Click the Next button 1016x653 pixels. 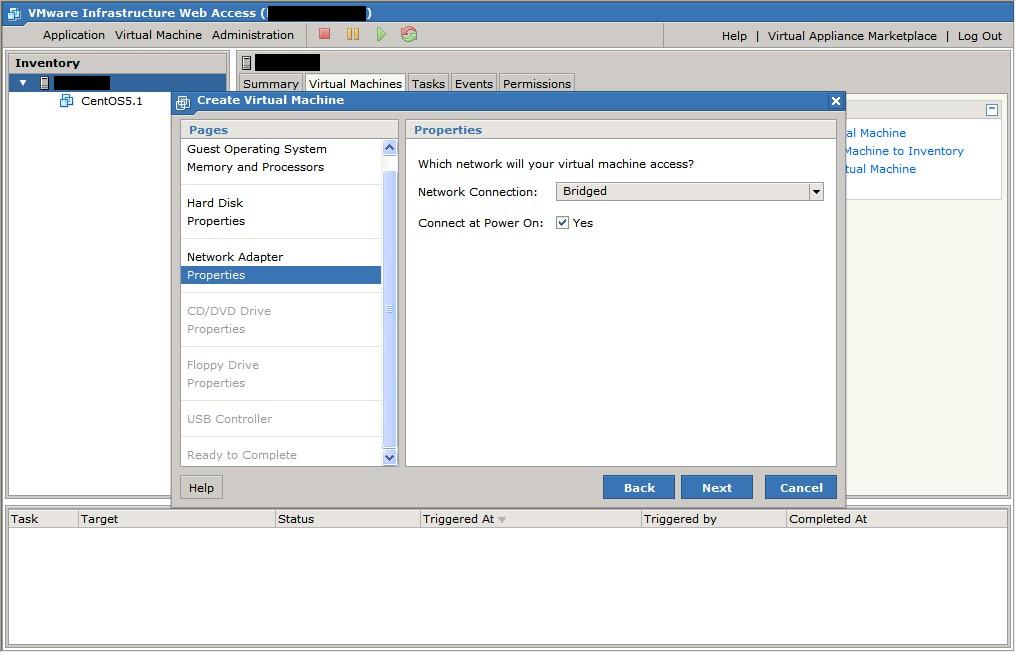click(x=717, y=488)
